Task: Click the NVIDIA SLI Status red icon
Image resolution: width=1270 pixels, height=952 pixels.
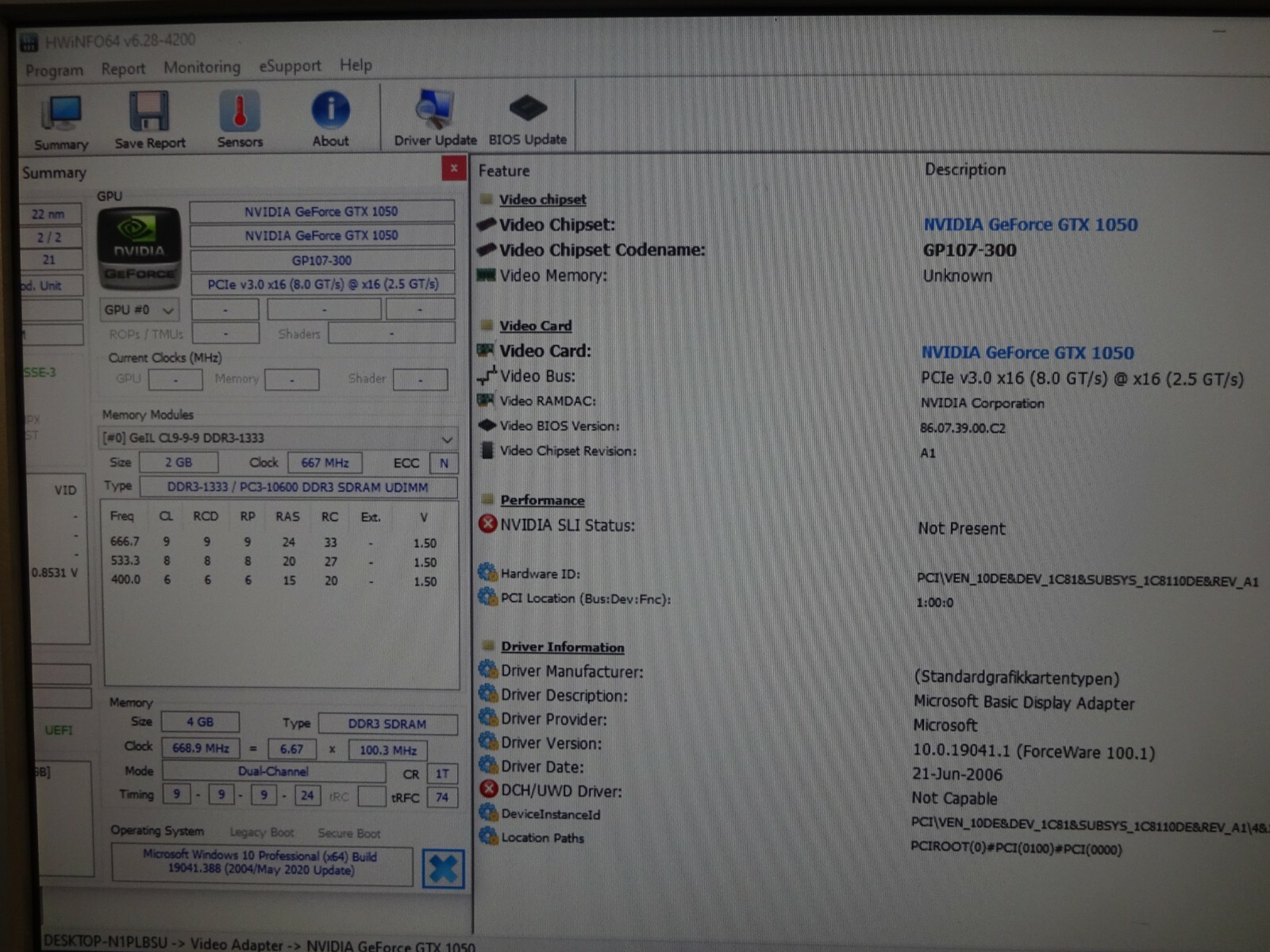Action: pyautogui.click(x=487, y=524)
